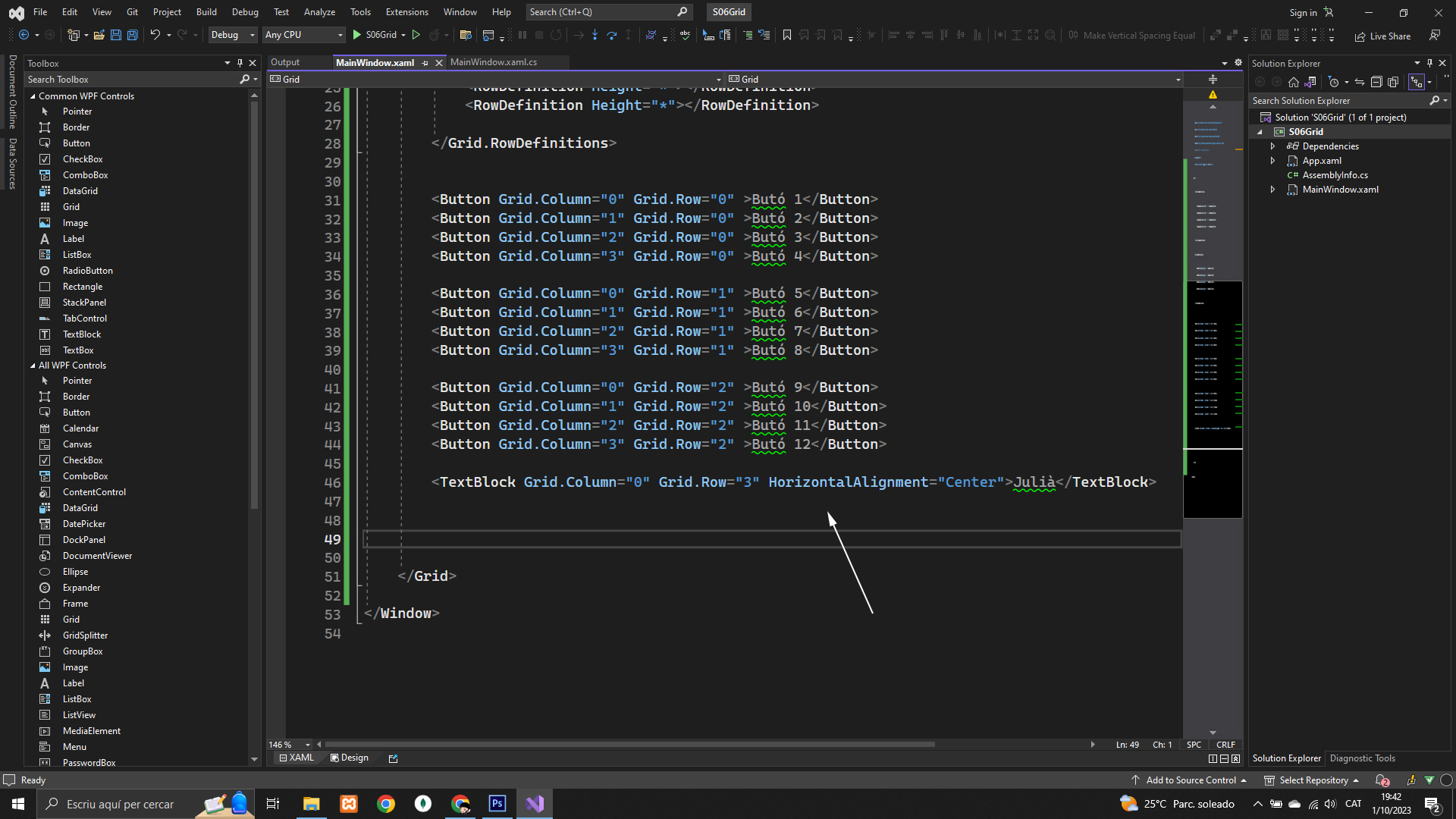Click the Open File folder icon
Image resolution: width=1456 pixels, height=819 pixels.
pos(99,35)
